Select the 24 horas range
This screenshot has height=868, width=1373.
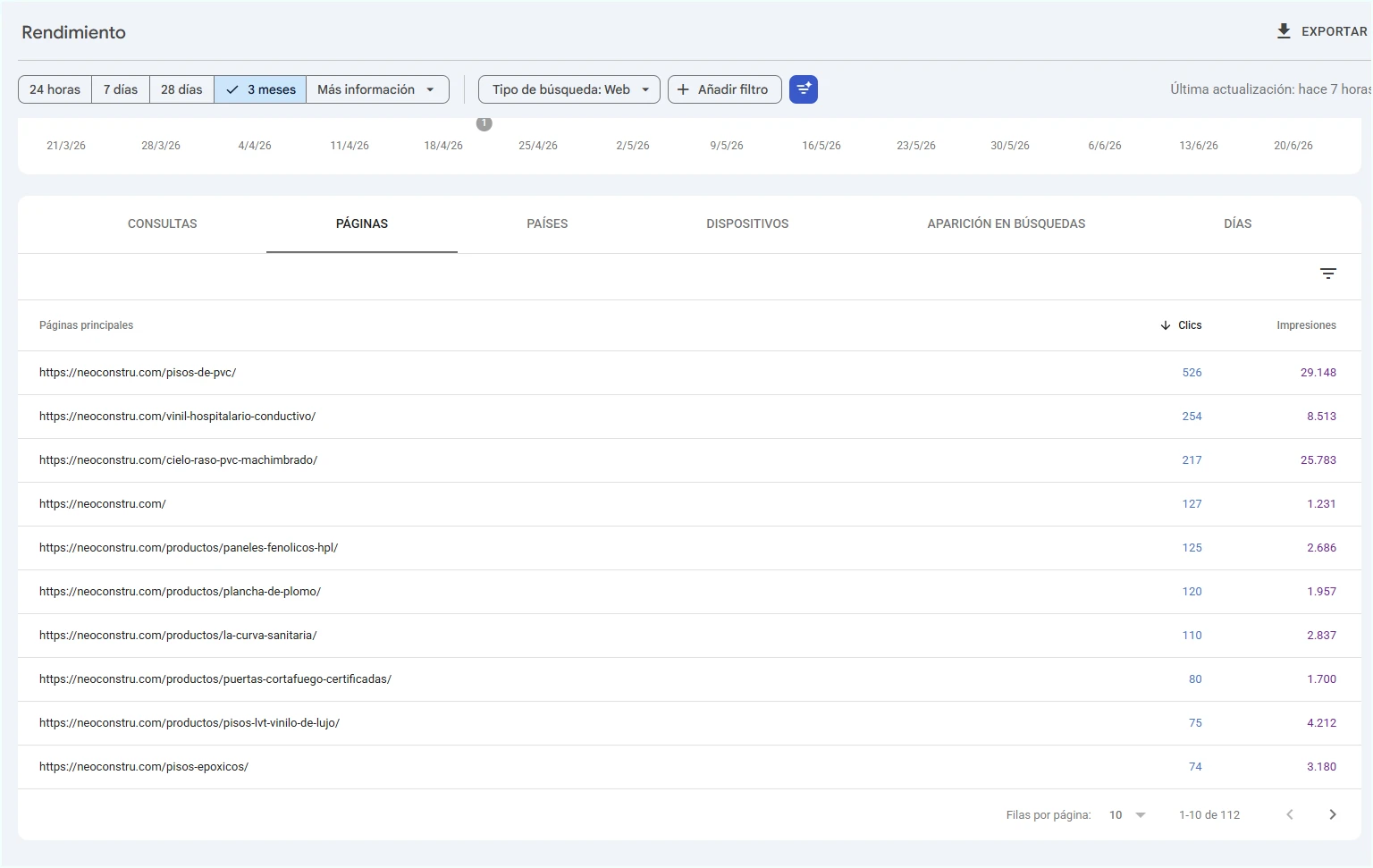click(55, 89)
